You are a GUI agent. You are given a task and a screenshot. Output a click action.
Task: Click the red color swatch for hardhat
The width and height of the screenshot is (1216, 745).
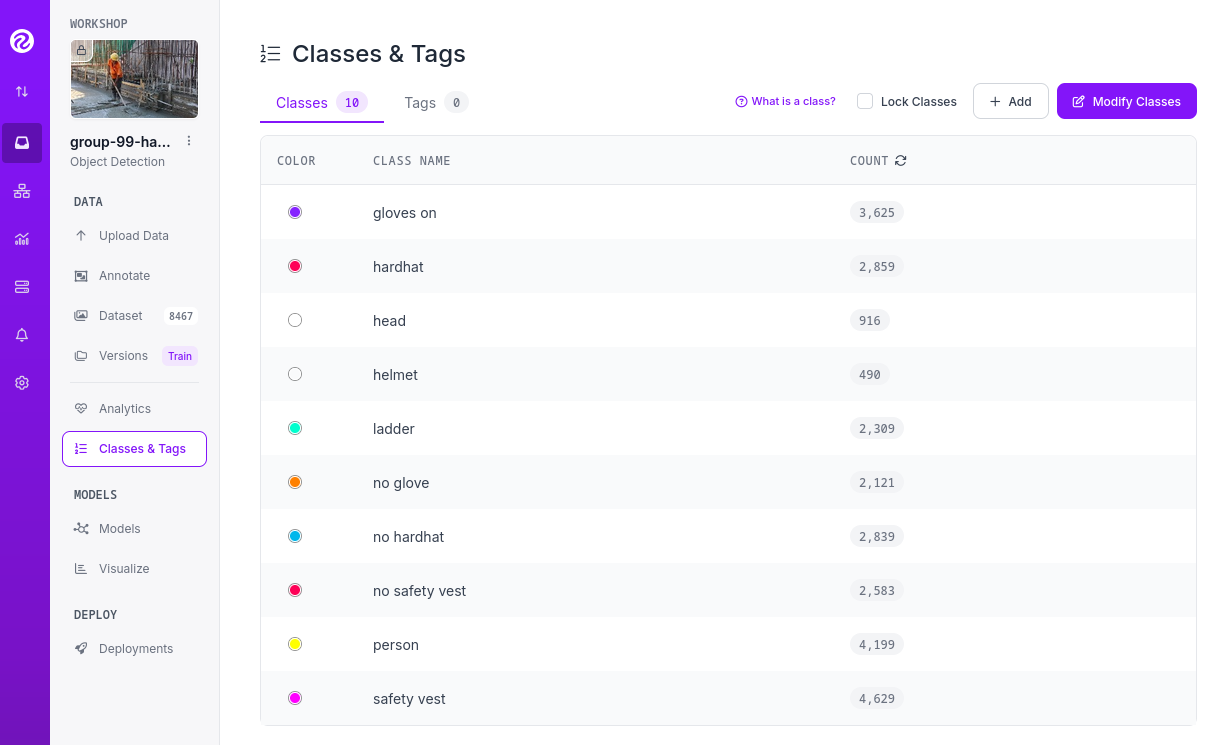tap(295, 266)
